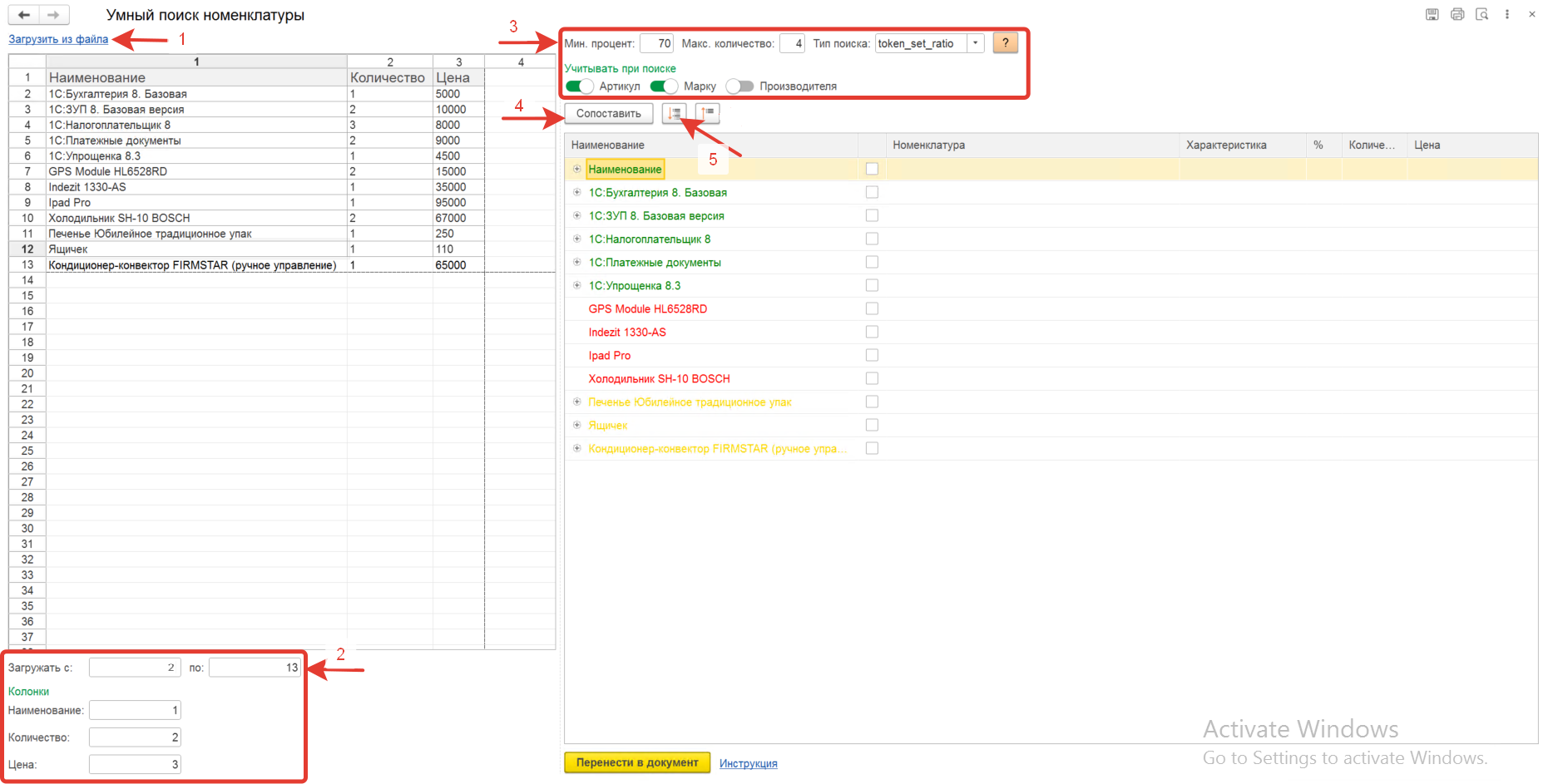Open the Инструкция link
1553x784 pixels.
[749, 763]
